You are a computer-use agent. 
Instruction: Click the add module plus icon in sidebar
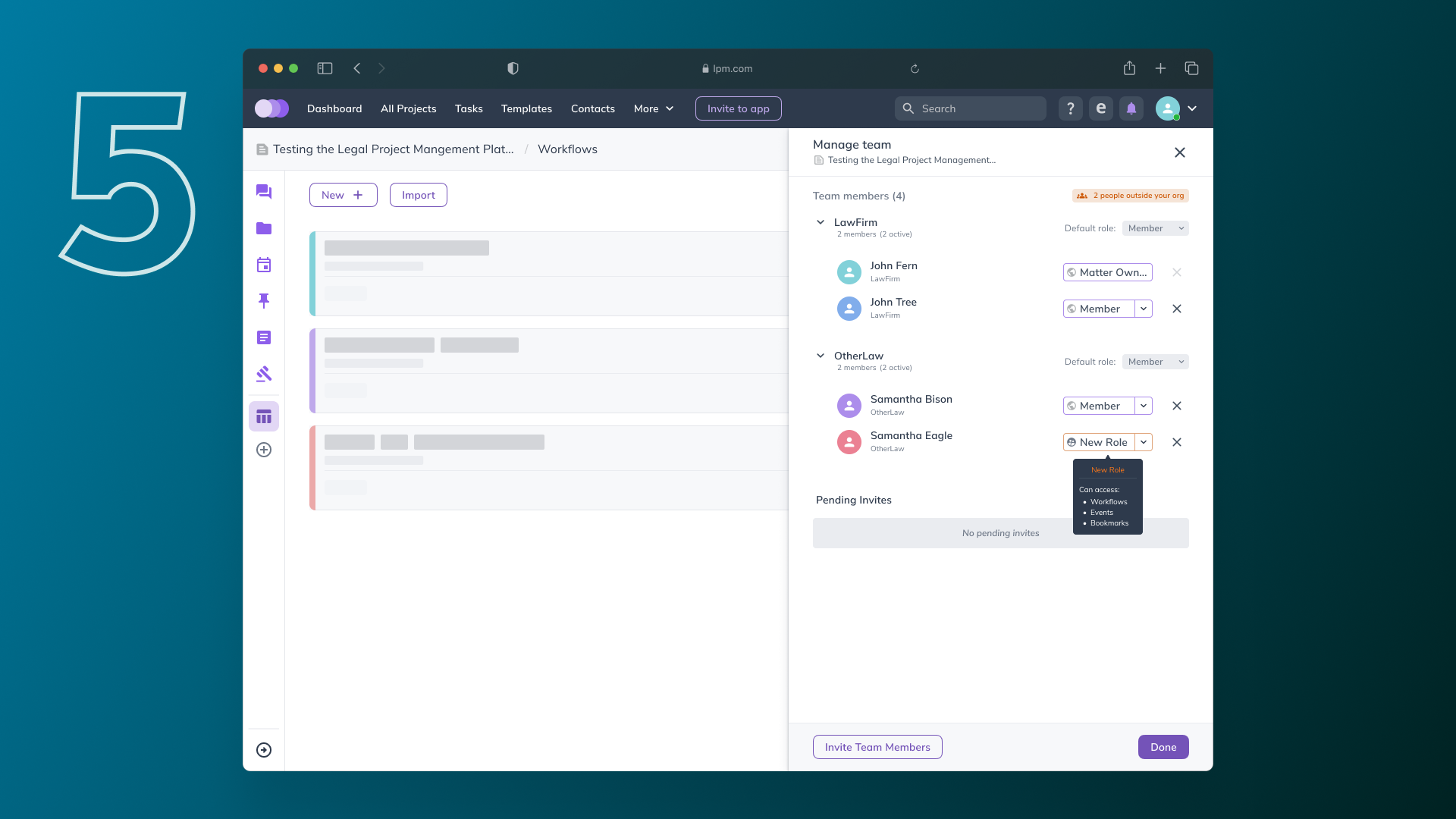(x=263, y=450)
